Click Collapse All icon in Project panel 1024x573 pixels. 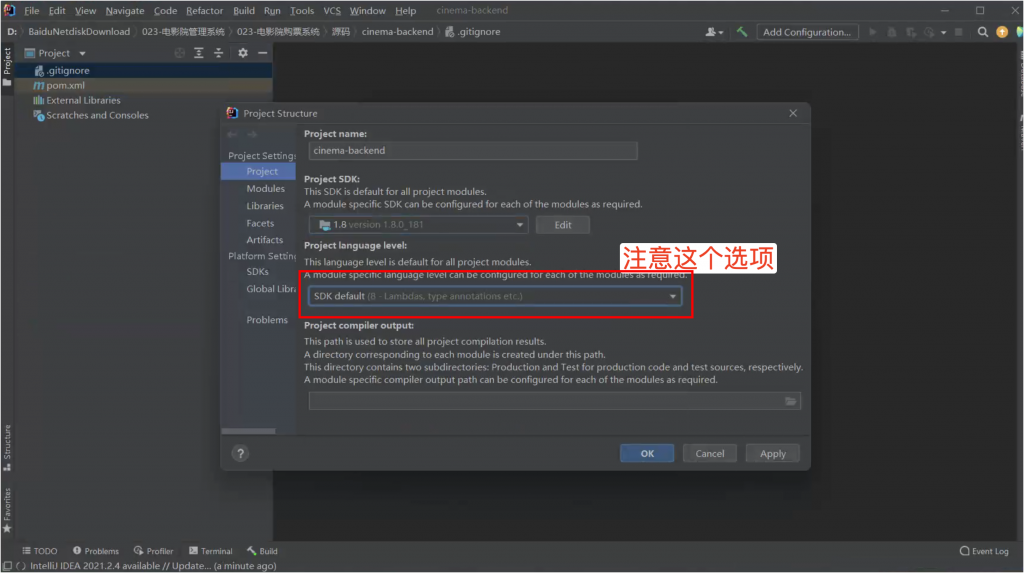pyautogui.click(x=219, y=53)
